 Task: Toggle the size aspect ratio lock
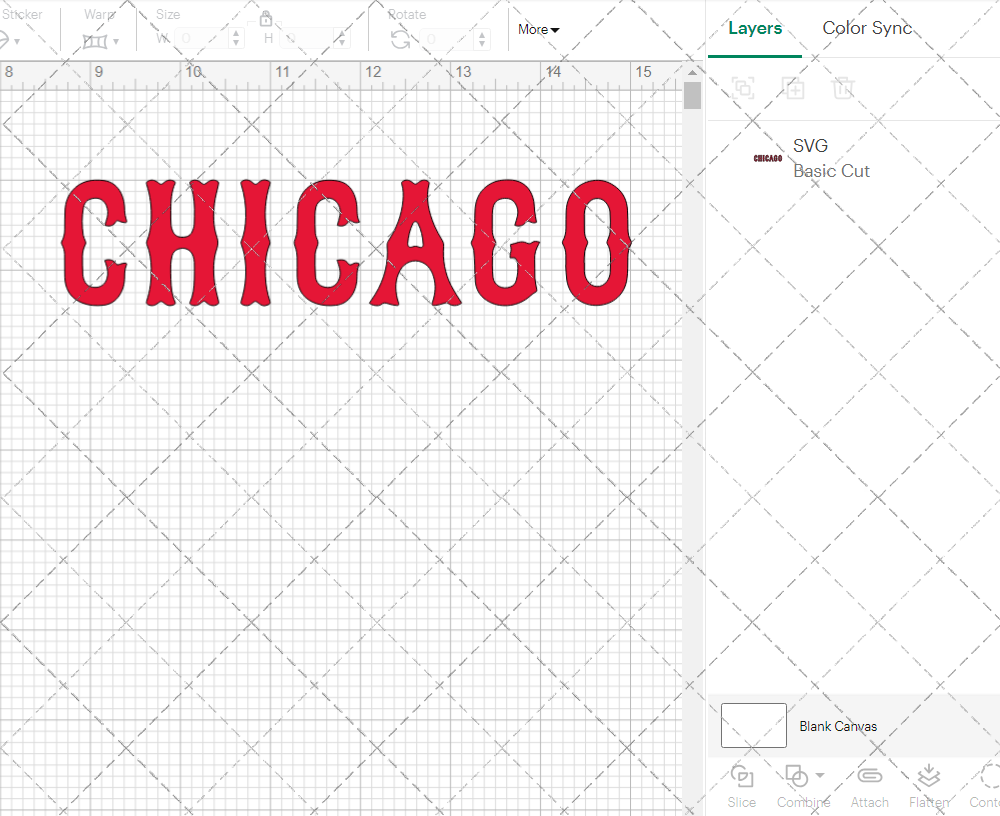coord(266,19)
